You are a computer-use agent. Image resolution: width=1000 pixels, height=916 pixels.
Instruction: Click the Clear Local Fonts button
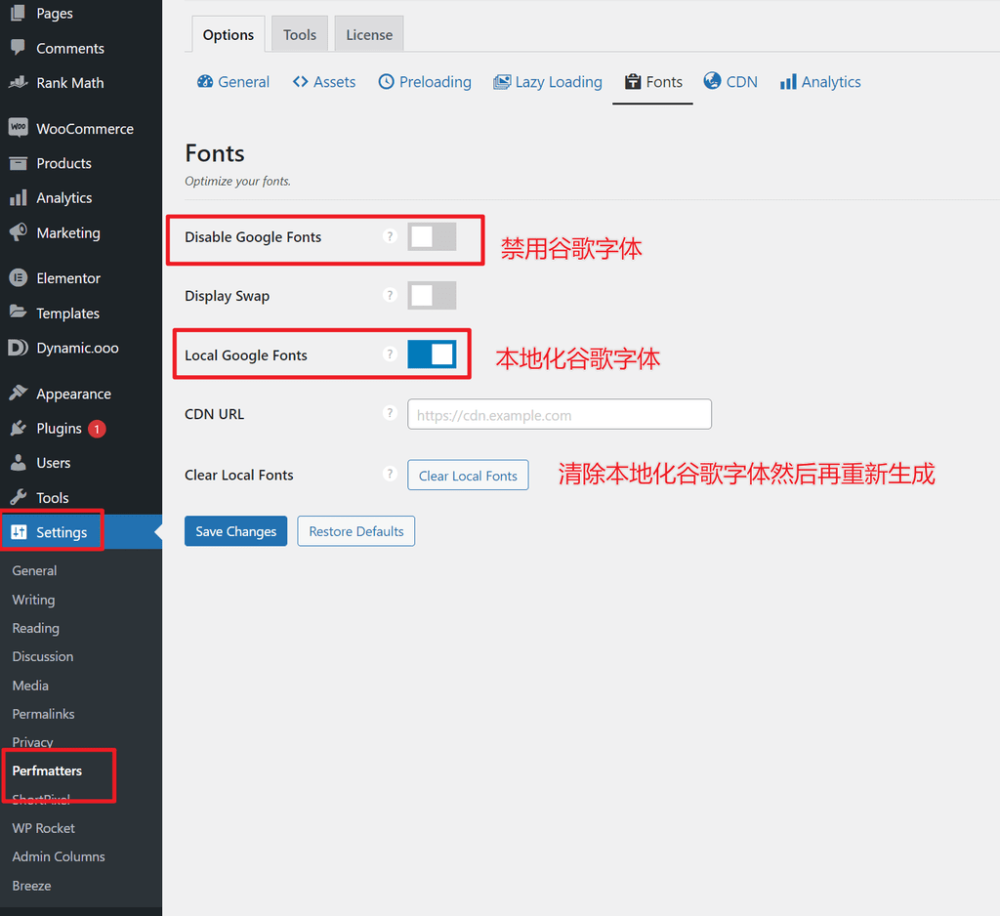468,475
